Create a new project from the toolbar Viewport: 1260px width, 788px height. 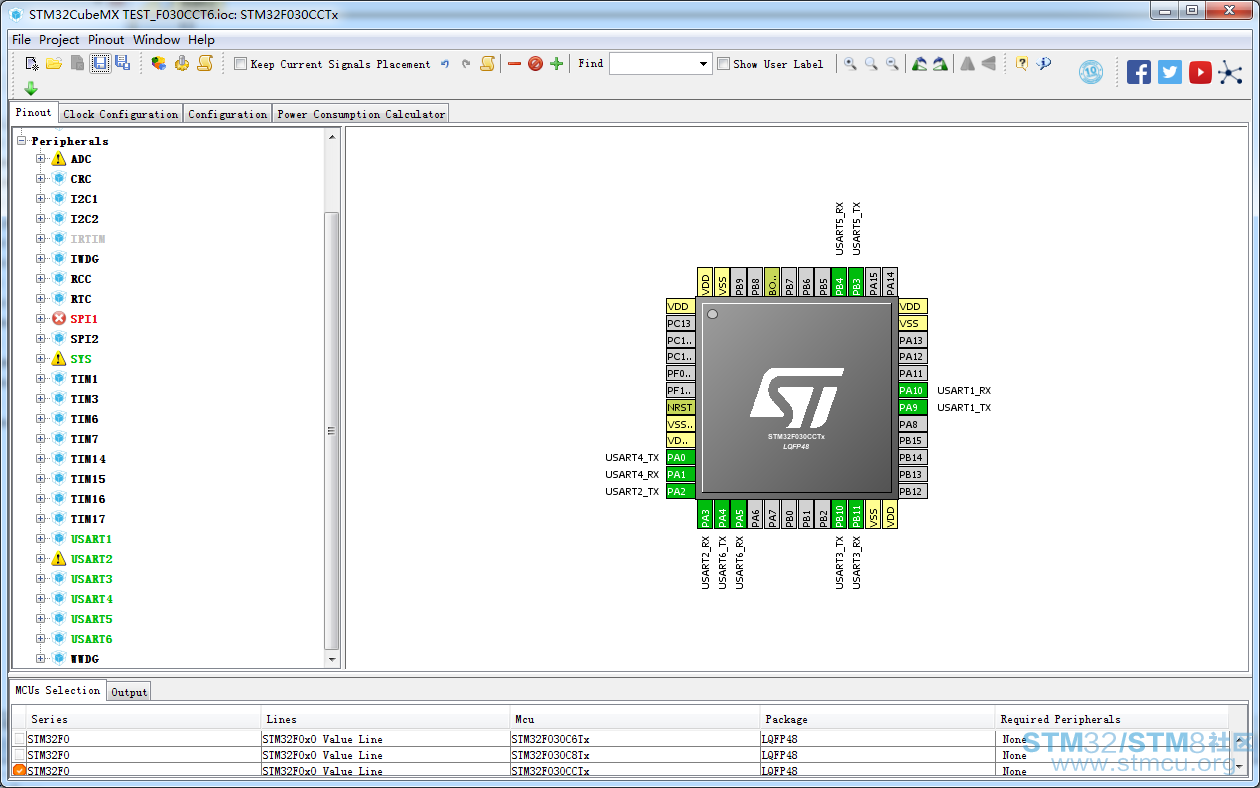tap(32, 64)
